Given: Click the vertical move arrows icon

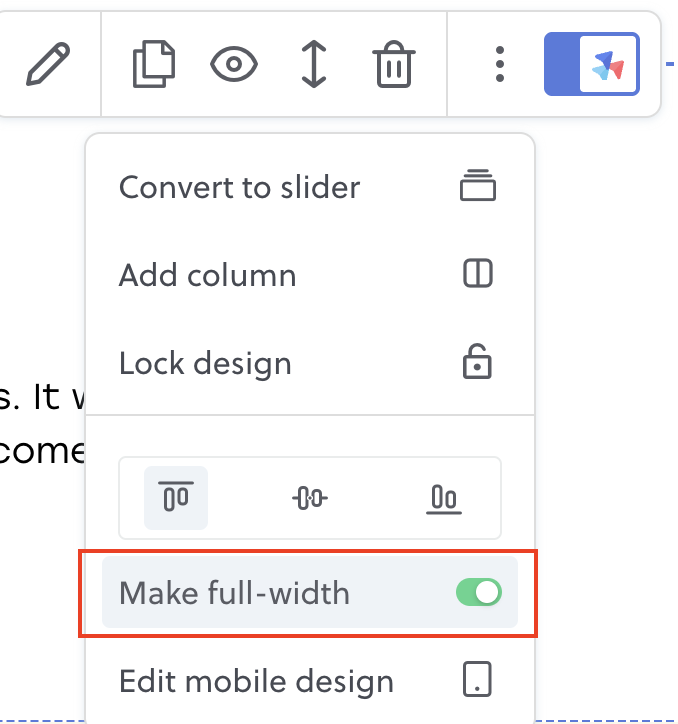Looking at the screenshot, I should click(314, 64).
